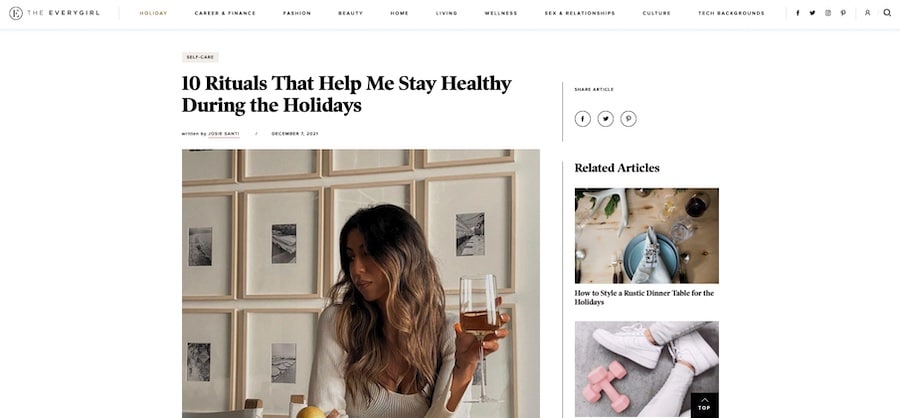Open the Career & Finance menu

tap(225, 13)
